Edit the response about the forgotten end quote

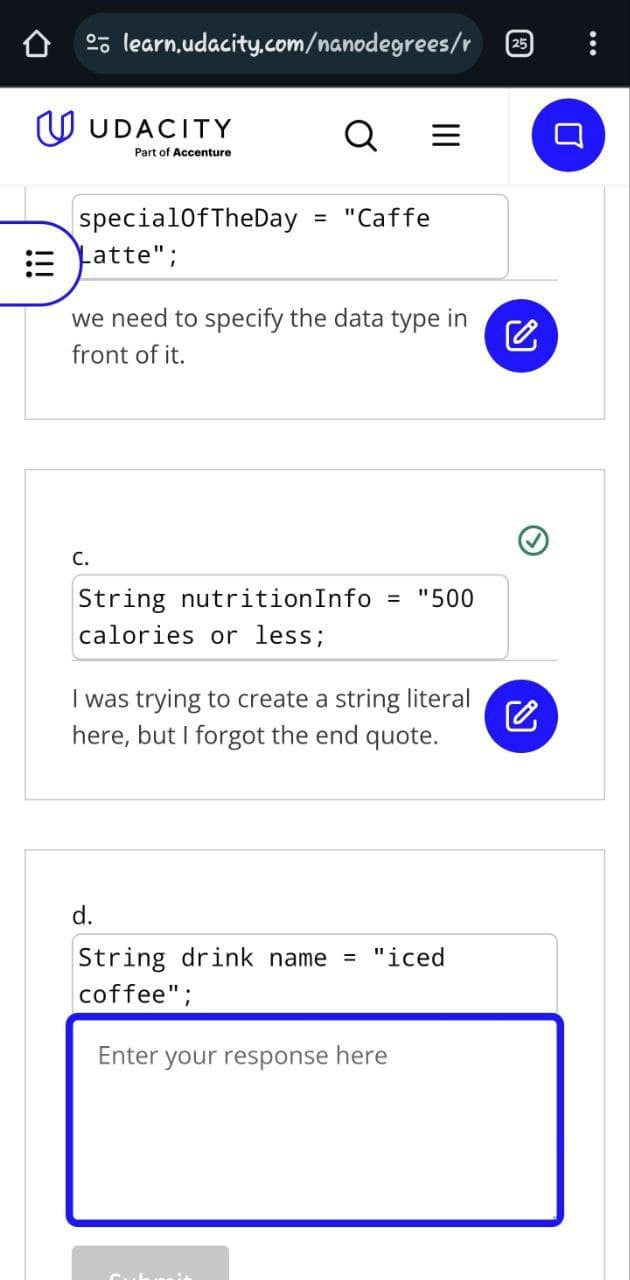[521, 714]
